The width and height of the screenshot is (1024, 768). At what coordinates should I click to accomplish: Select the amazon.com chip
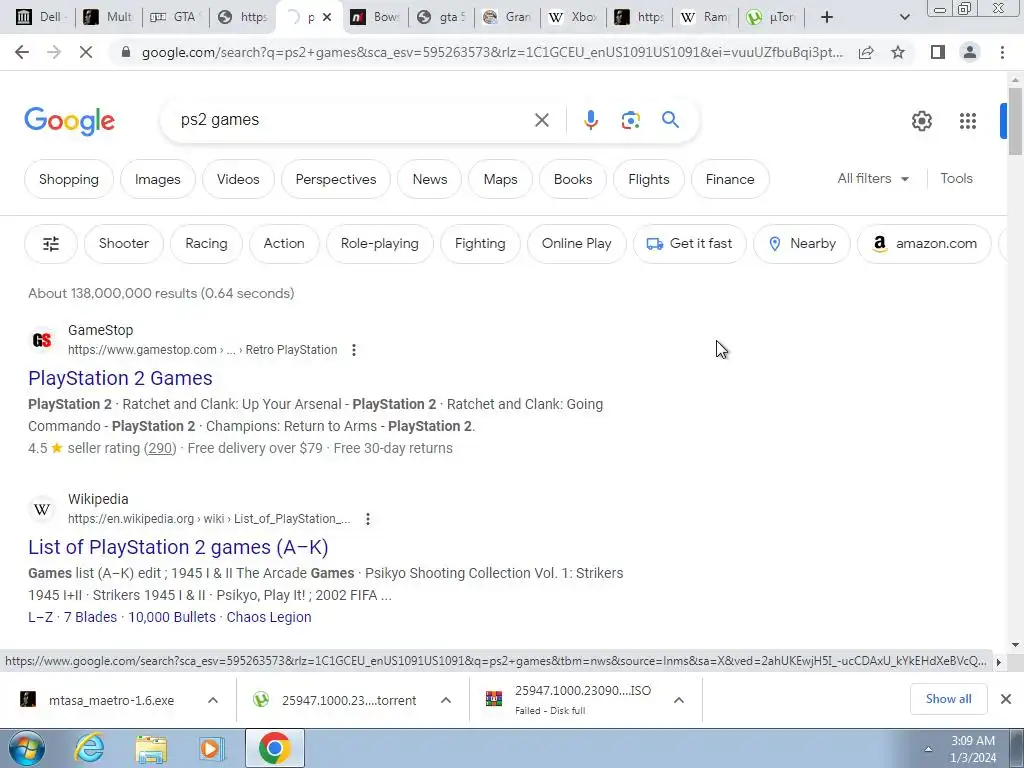click(924, 244)
